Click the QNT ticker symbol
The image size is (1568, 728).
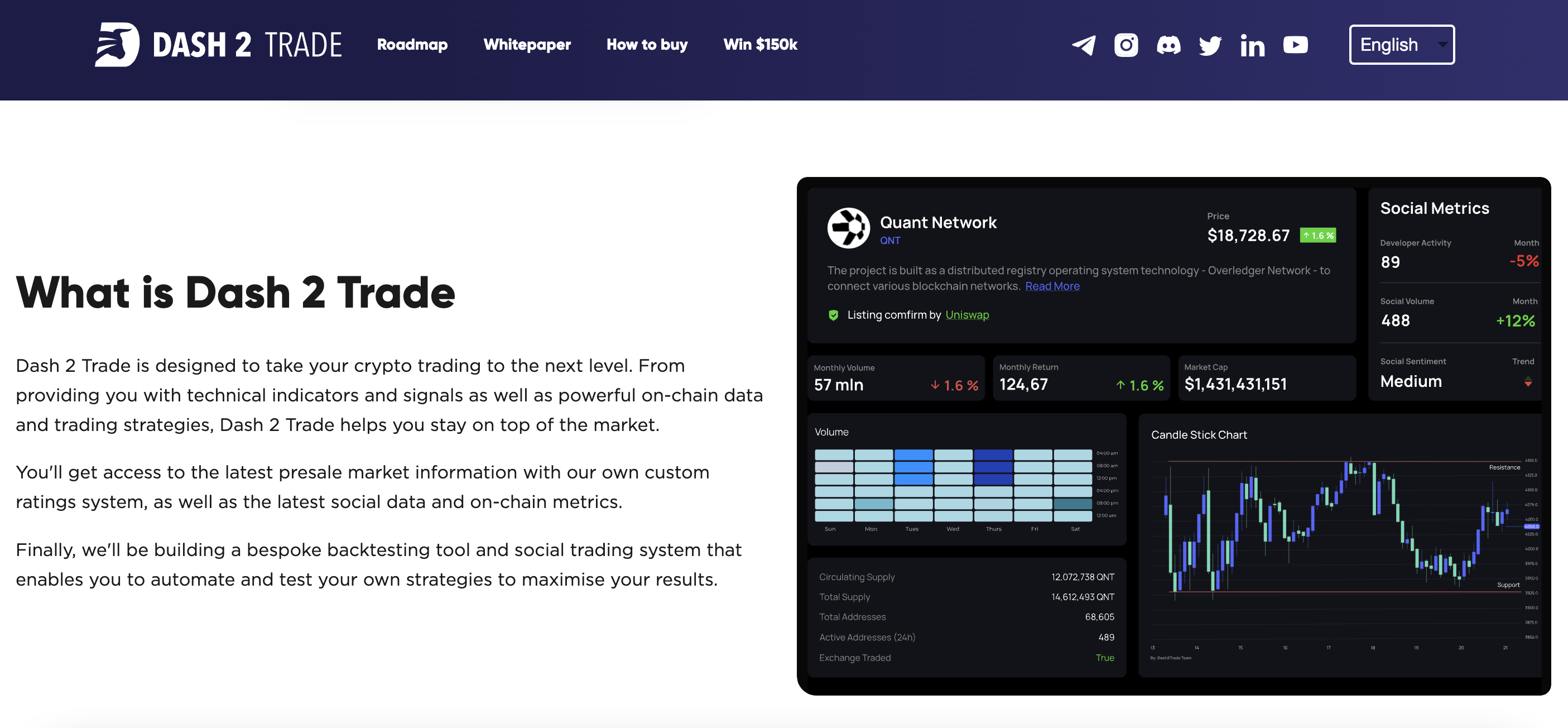coord(890,241)
